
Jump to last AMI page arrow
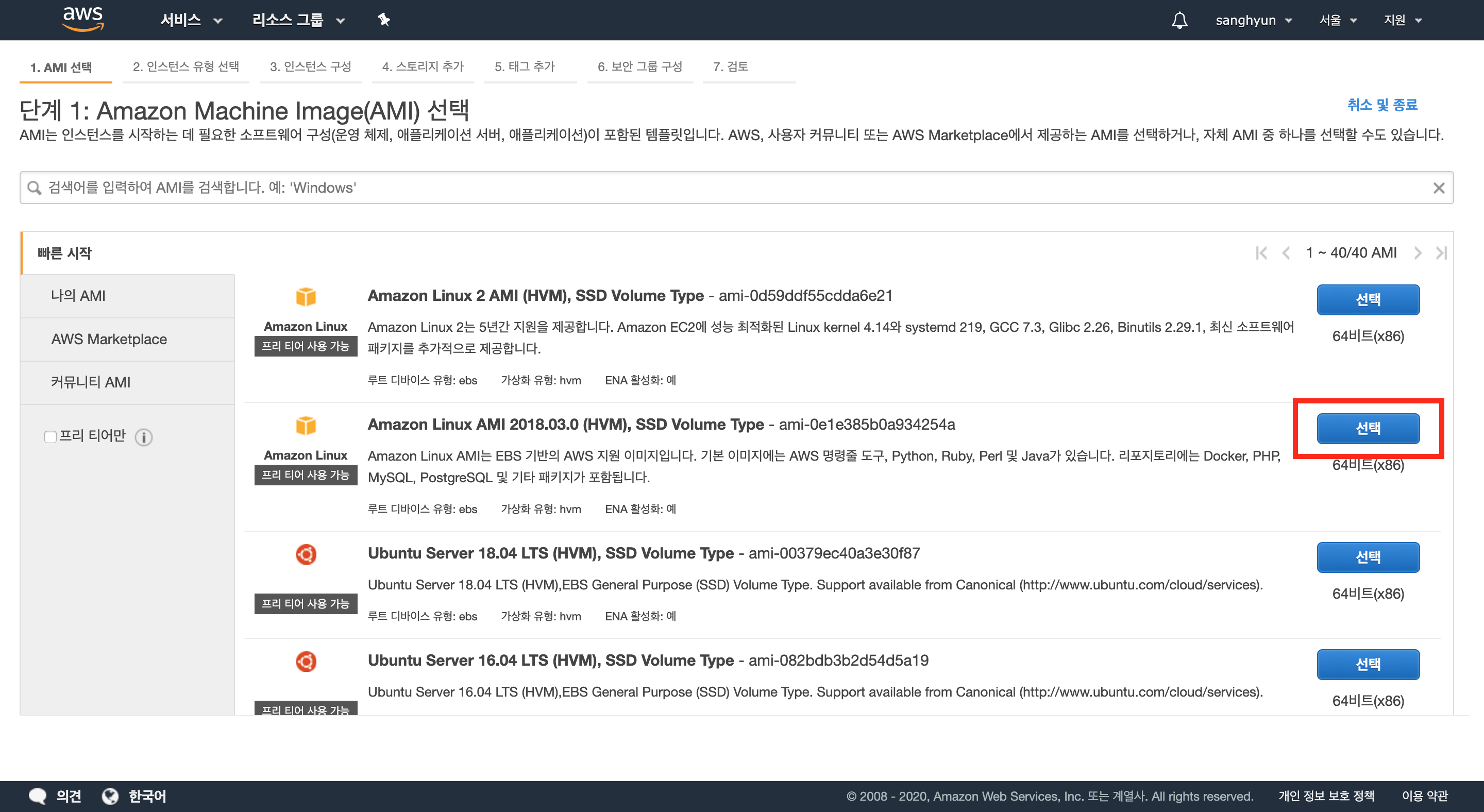click(x=1441, y=253)
